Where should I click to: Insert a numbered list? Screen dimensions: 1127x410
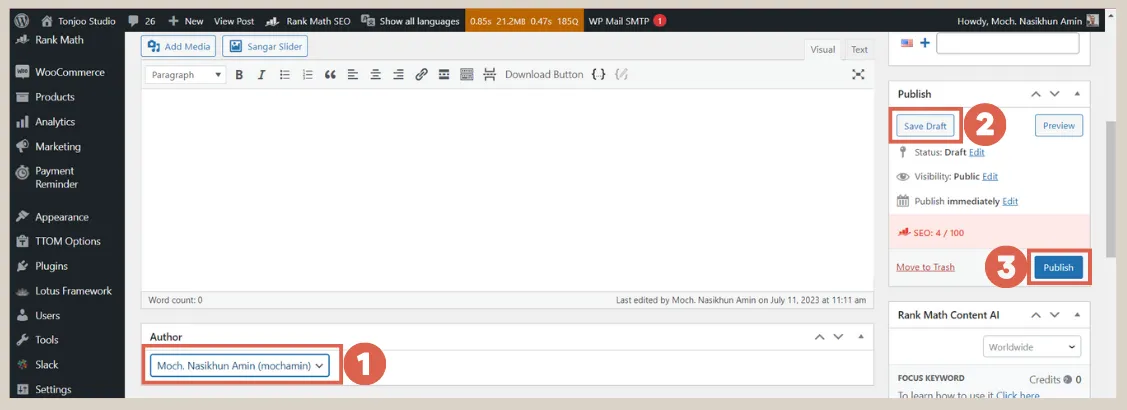(308, 74)
